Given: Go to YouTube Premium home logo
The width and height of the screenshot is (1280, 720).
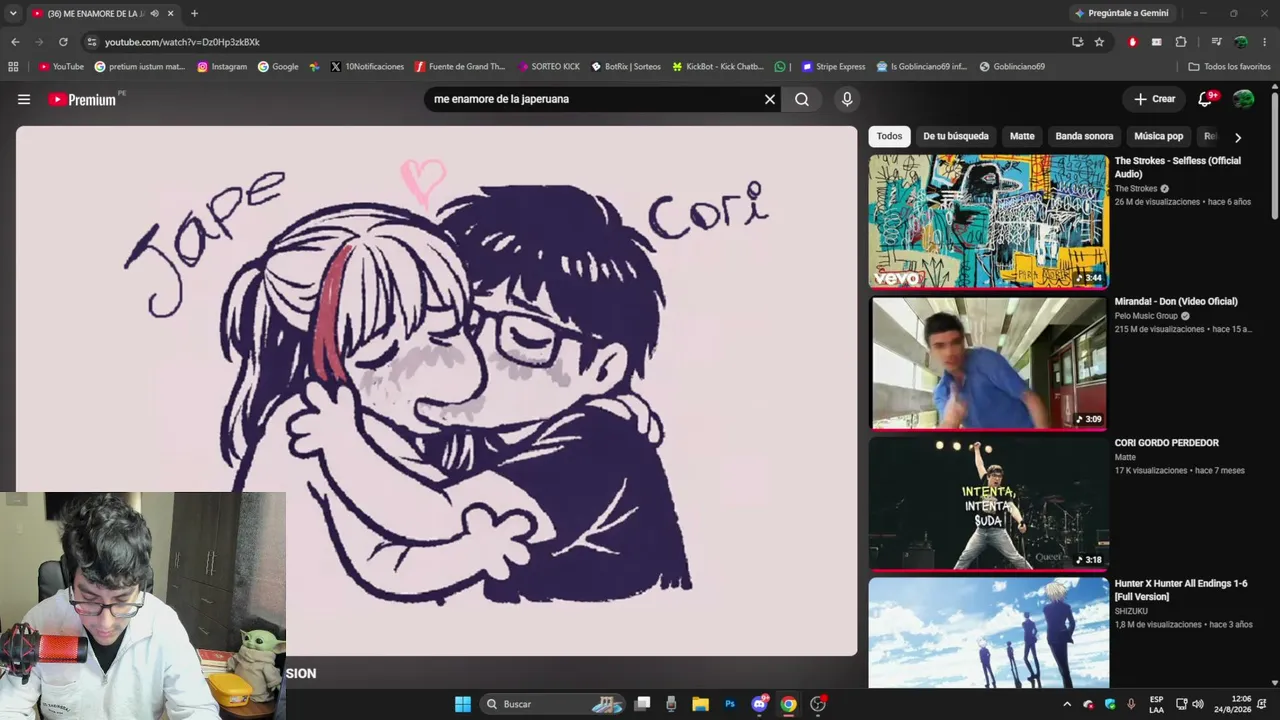Looking at the screenshot, I should (x=82, y=99).
